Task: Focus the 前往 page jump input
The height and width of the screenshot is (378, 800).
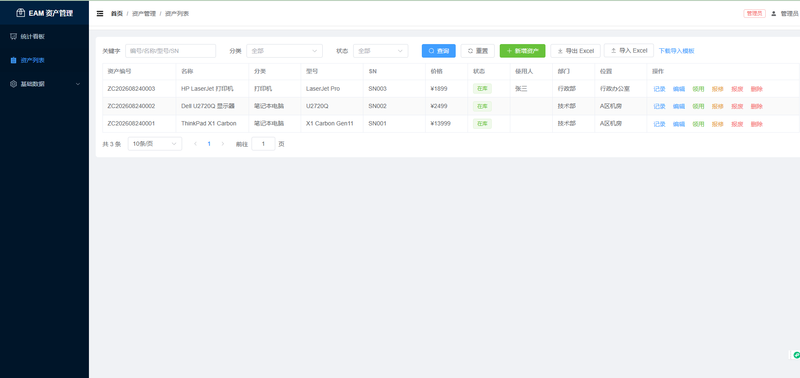Action: point(263,144)
